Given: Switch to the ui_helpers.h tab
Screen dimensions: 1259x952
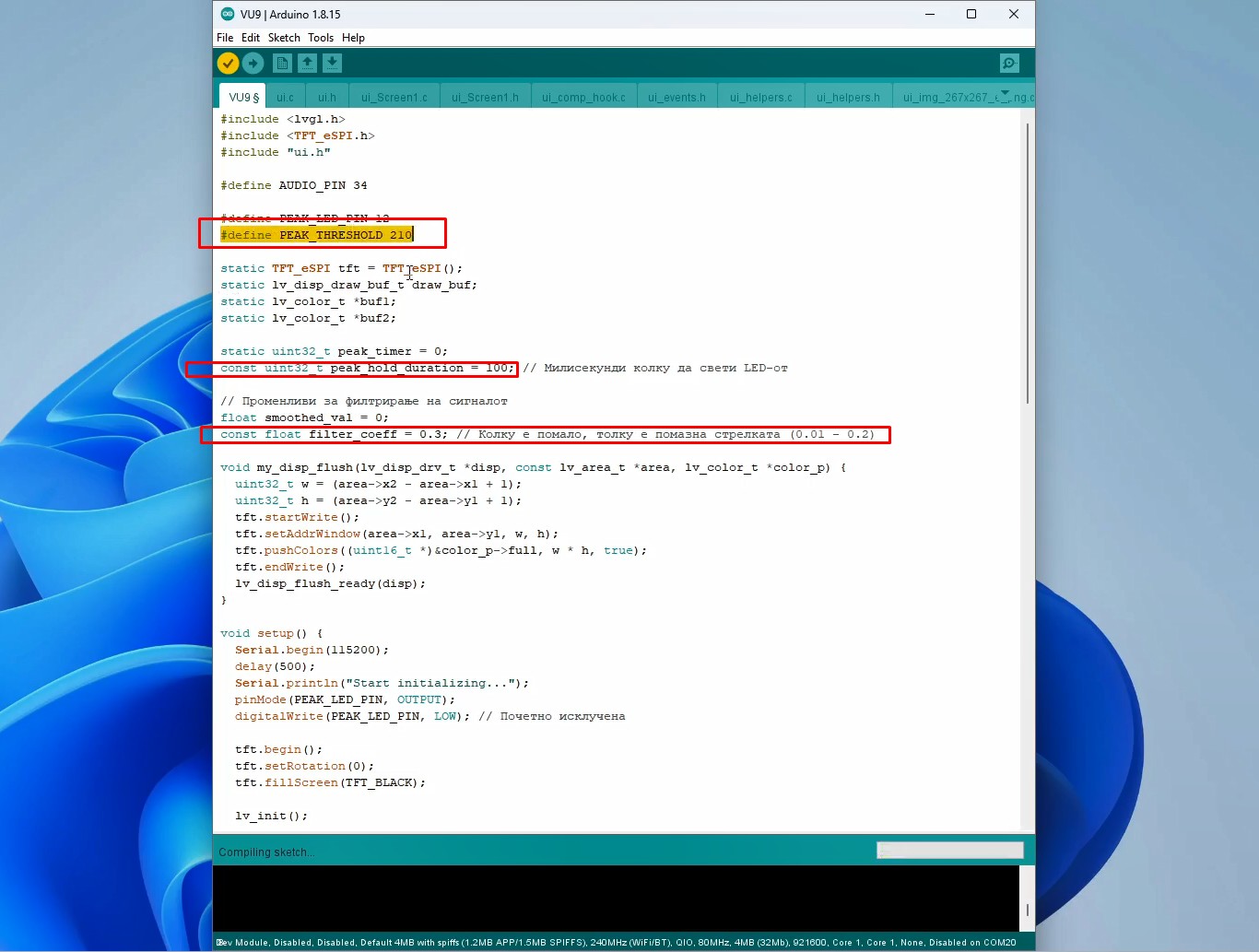Looking at the screenshot, I should point(848,98).
